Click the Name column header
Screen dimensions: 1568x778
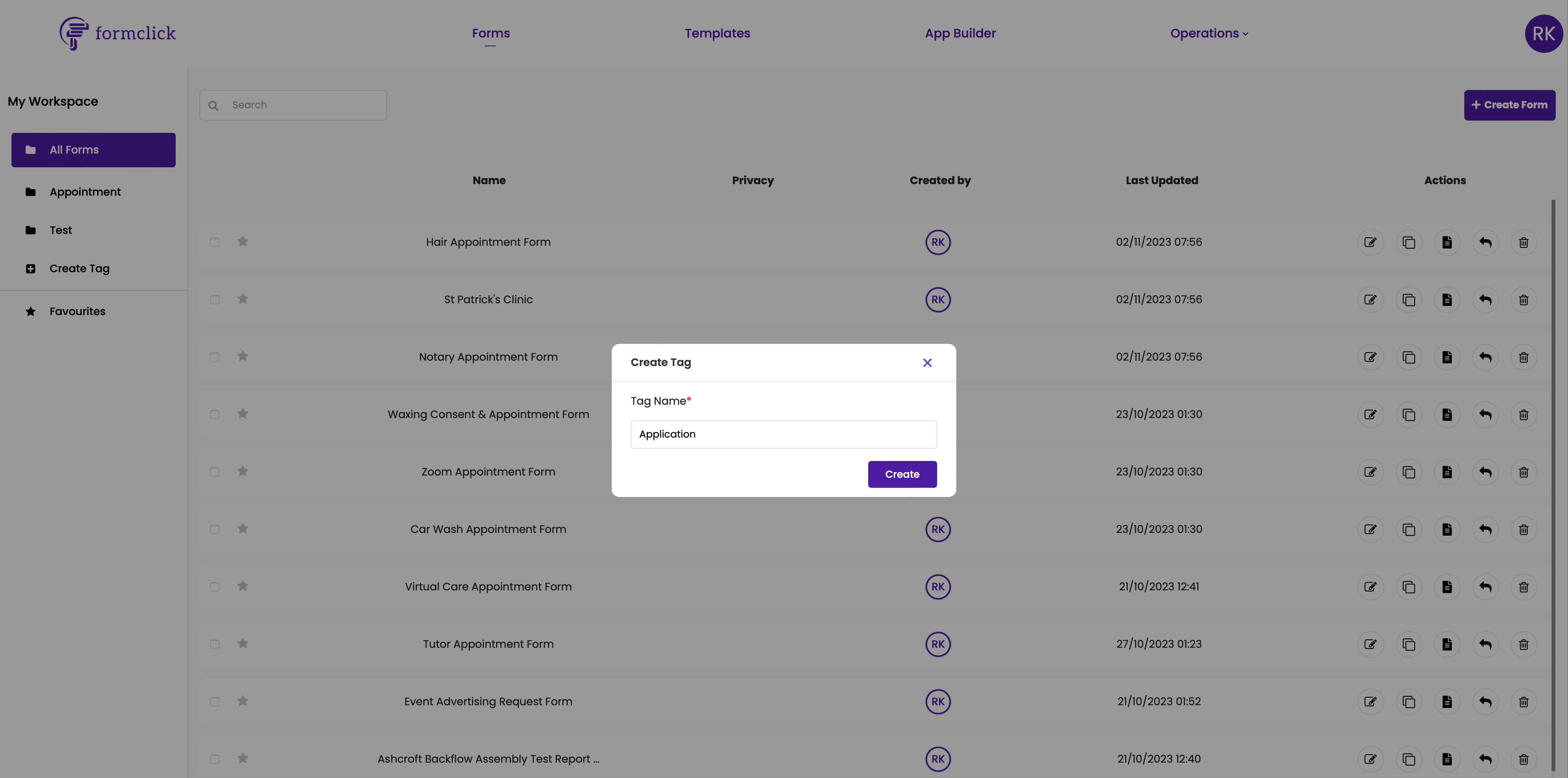(x=489, y=181)
